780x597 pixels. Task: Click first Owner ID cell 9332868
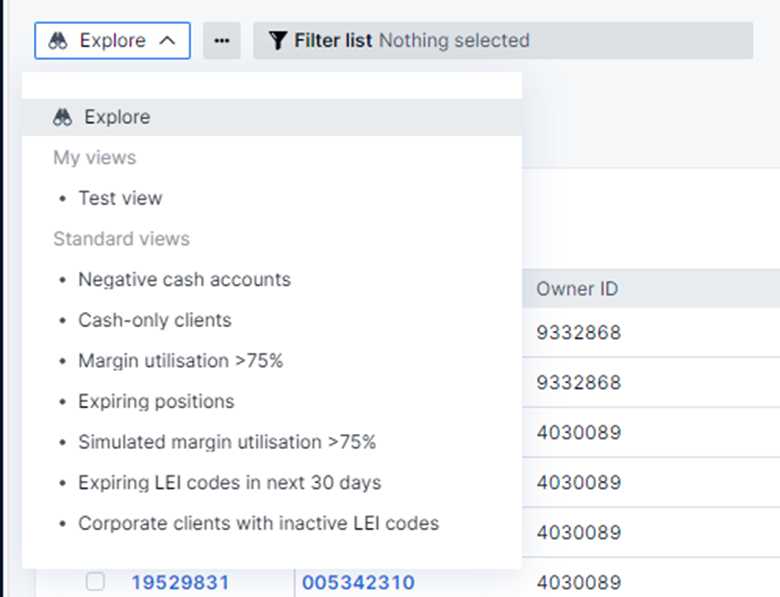click(x=578, y=332)
